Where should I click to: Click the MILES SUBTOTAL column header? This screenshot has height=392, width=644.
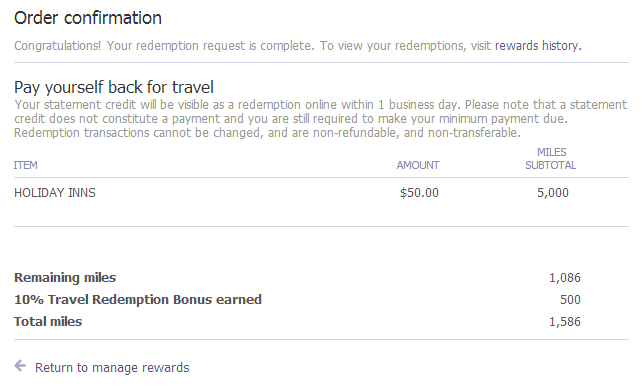(551, 159)
